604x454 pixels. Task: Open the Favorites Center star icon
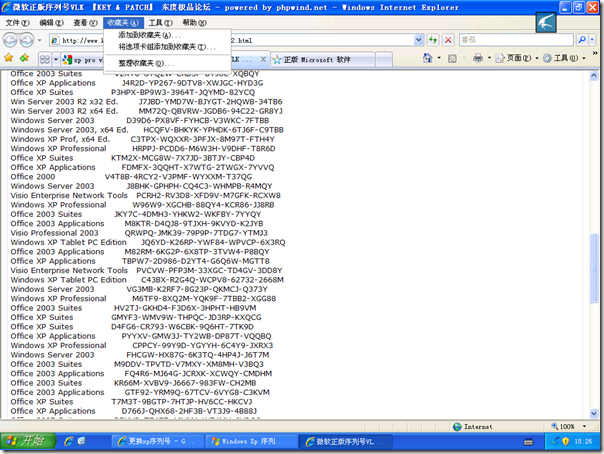click(x=8, y=58)
